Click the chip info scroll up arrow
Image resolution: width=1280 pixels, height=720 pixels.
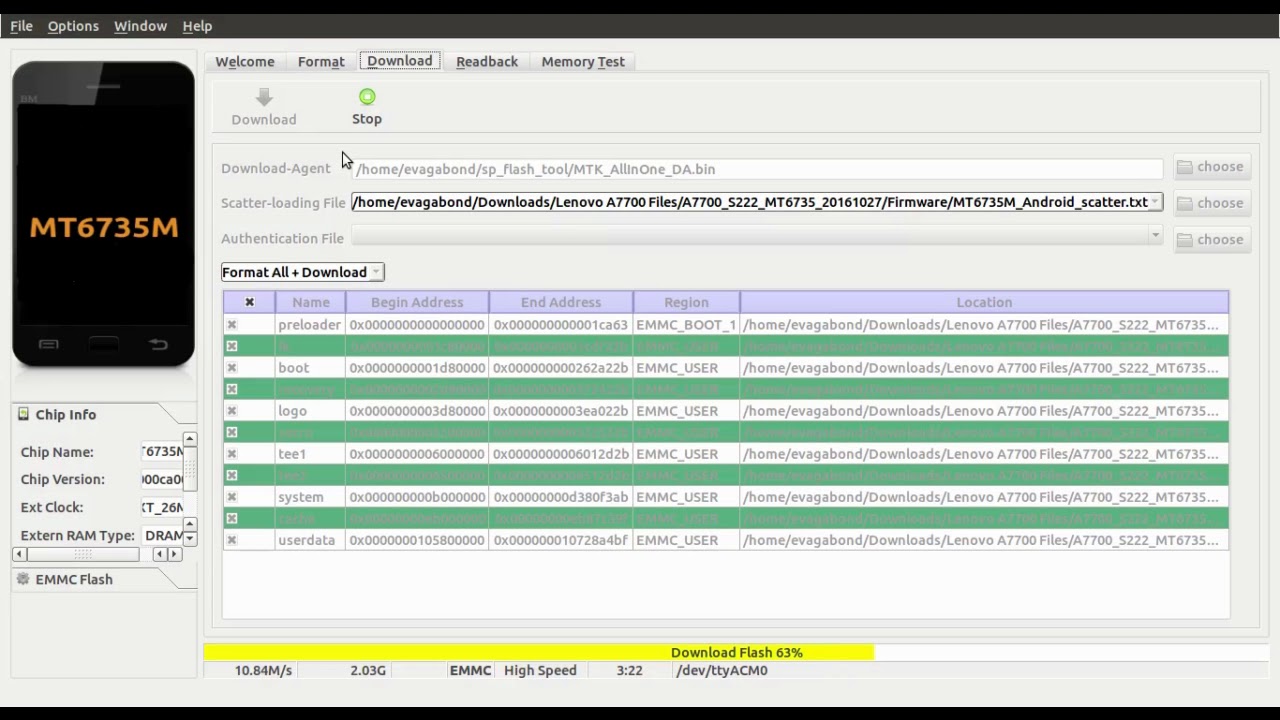click(189, 439)
